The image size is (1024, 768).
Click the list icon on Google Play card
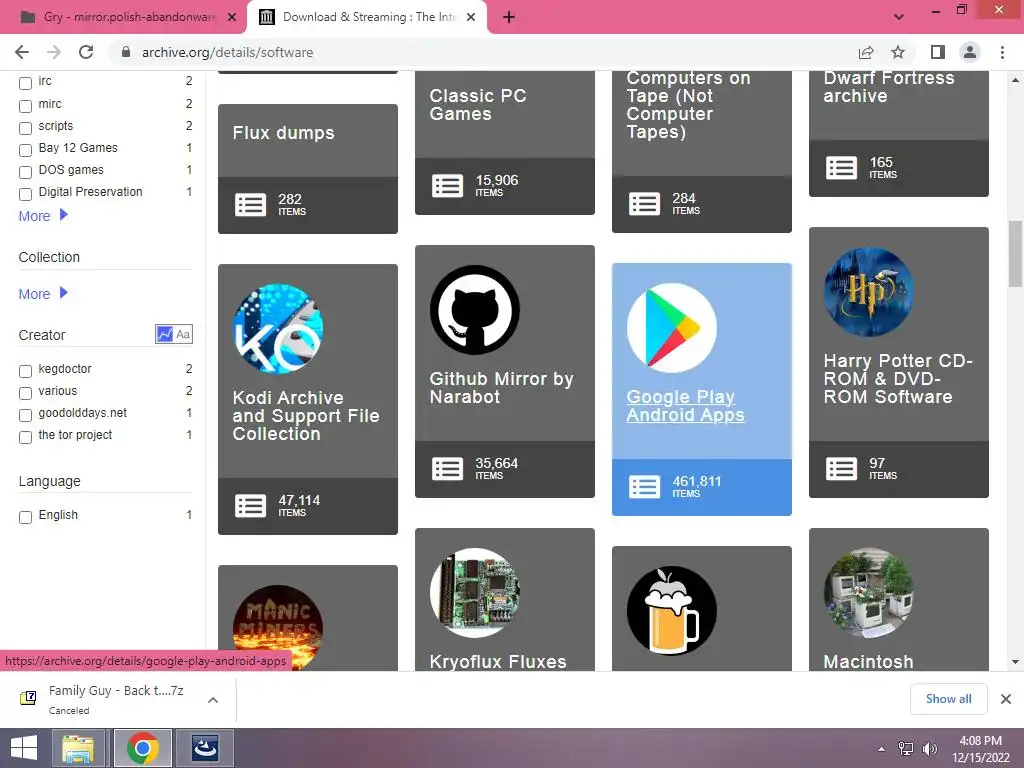pyautogui.click(x=645, y=487)
